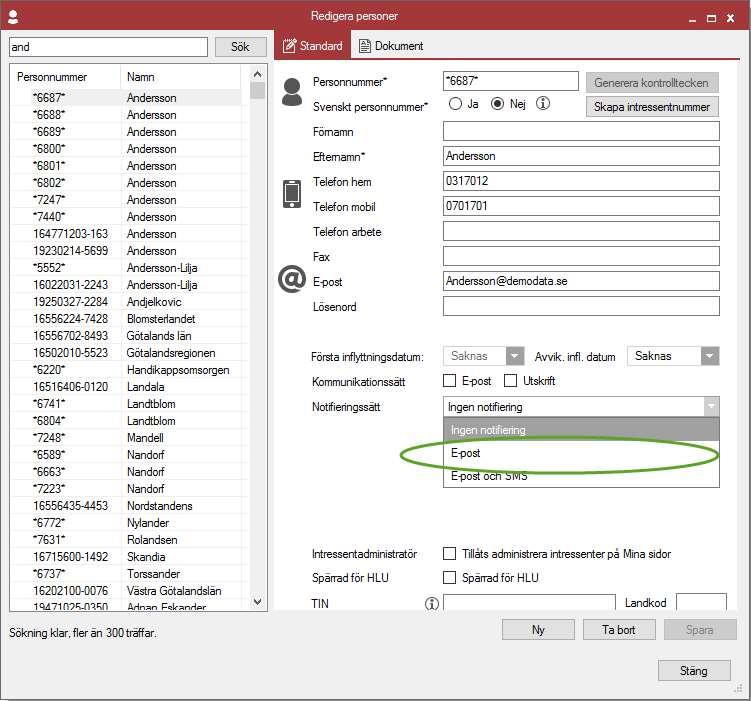751x701 pixels.
Task: Focus the TIN input field
Action: click(529, 602)
